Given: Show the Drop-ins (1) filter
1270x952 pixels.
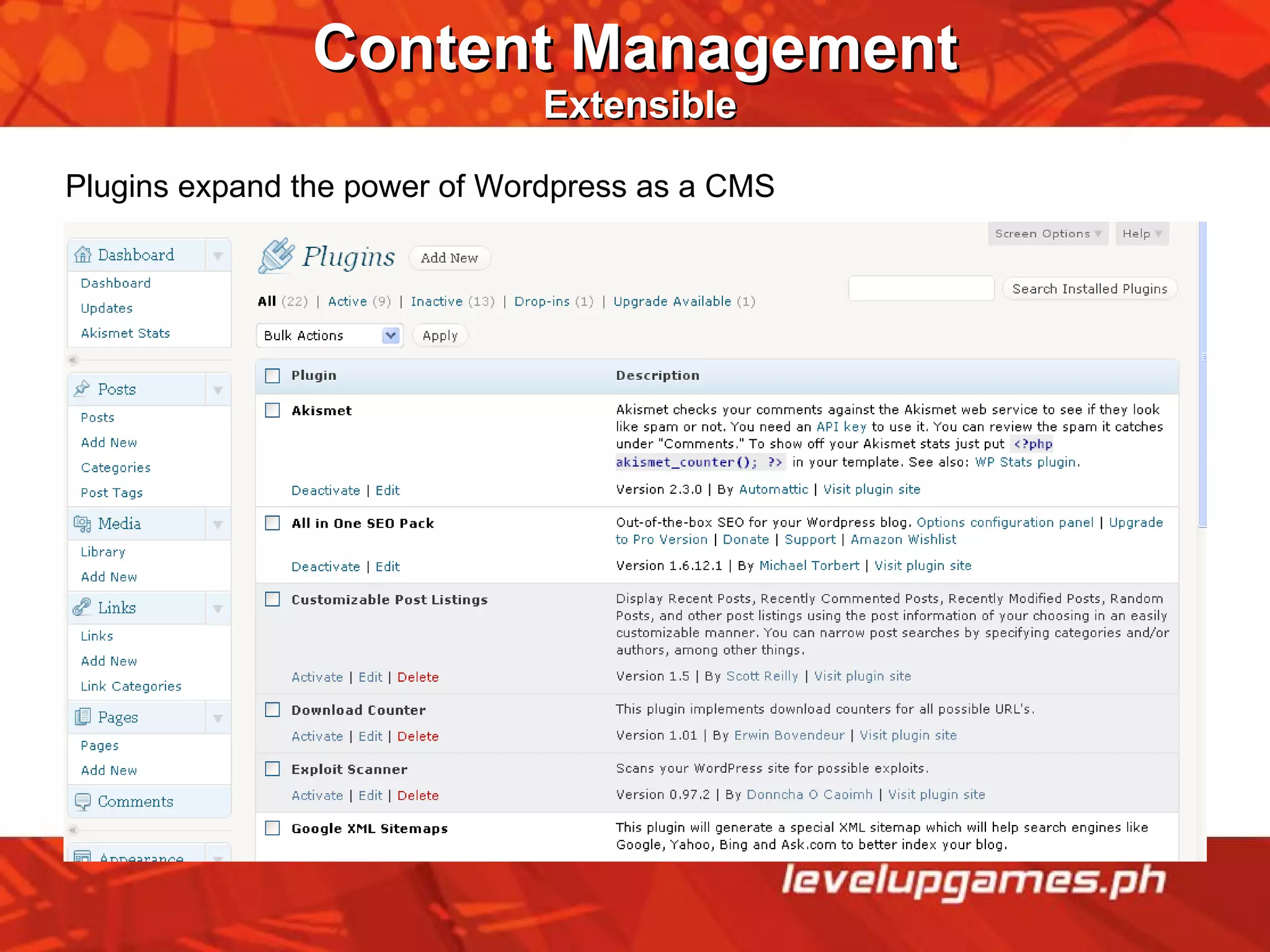Looking at the screenshot, I should coord(554,301).
